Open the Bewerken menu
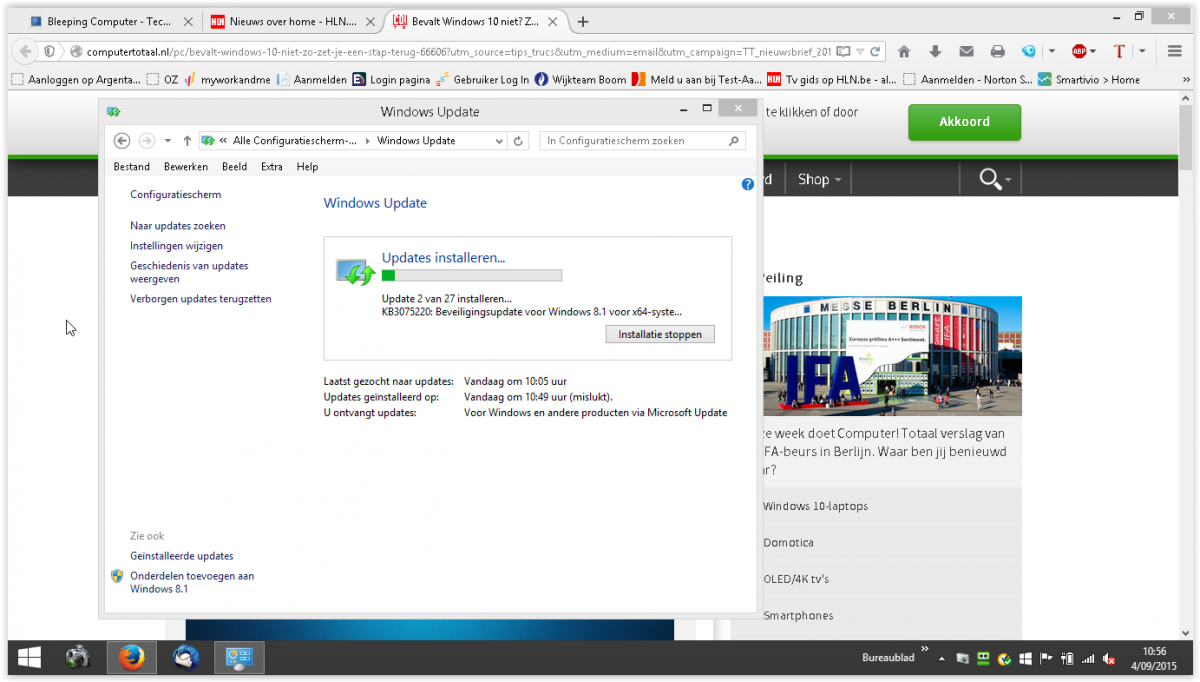The width and height of the screenshot is (1200, 682). [x=186, y=167]
